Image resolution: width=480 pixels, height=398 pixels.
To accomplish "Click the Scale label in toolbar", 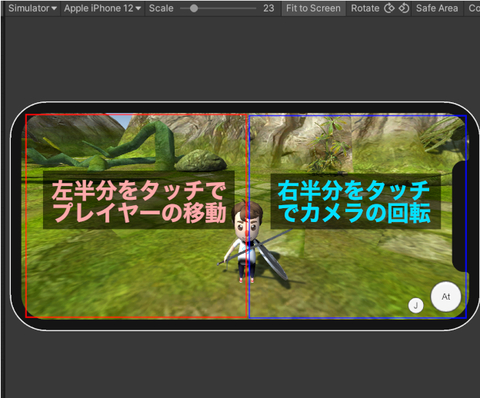I will pyautogui.click(x=161, y=8).
